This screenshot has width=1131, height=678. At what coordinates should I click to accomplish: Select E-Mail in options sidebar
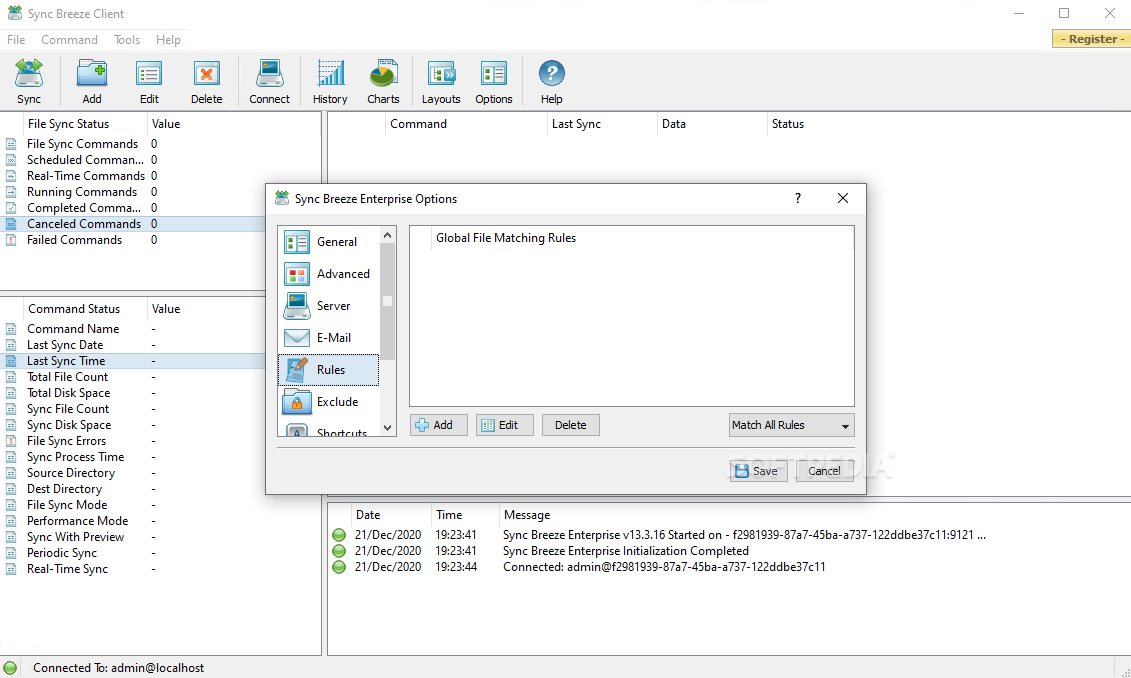[x=329, y=338]
